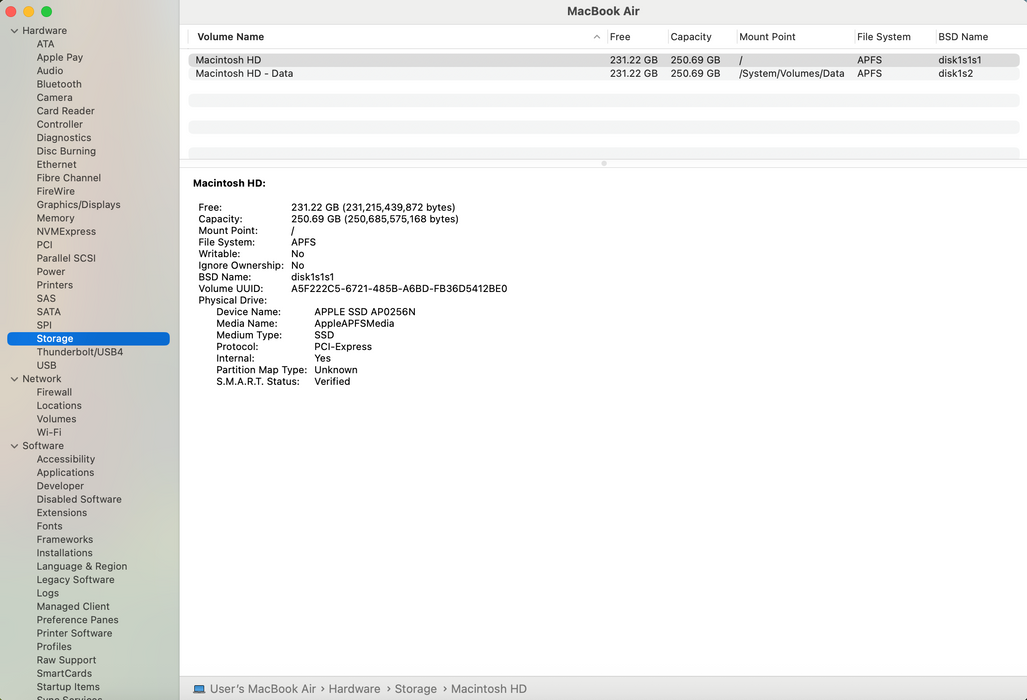This screenshot has height=700, width=1027.
Task: Click Hardware in the path bar
Action: (x=354, y=689)
